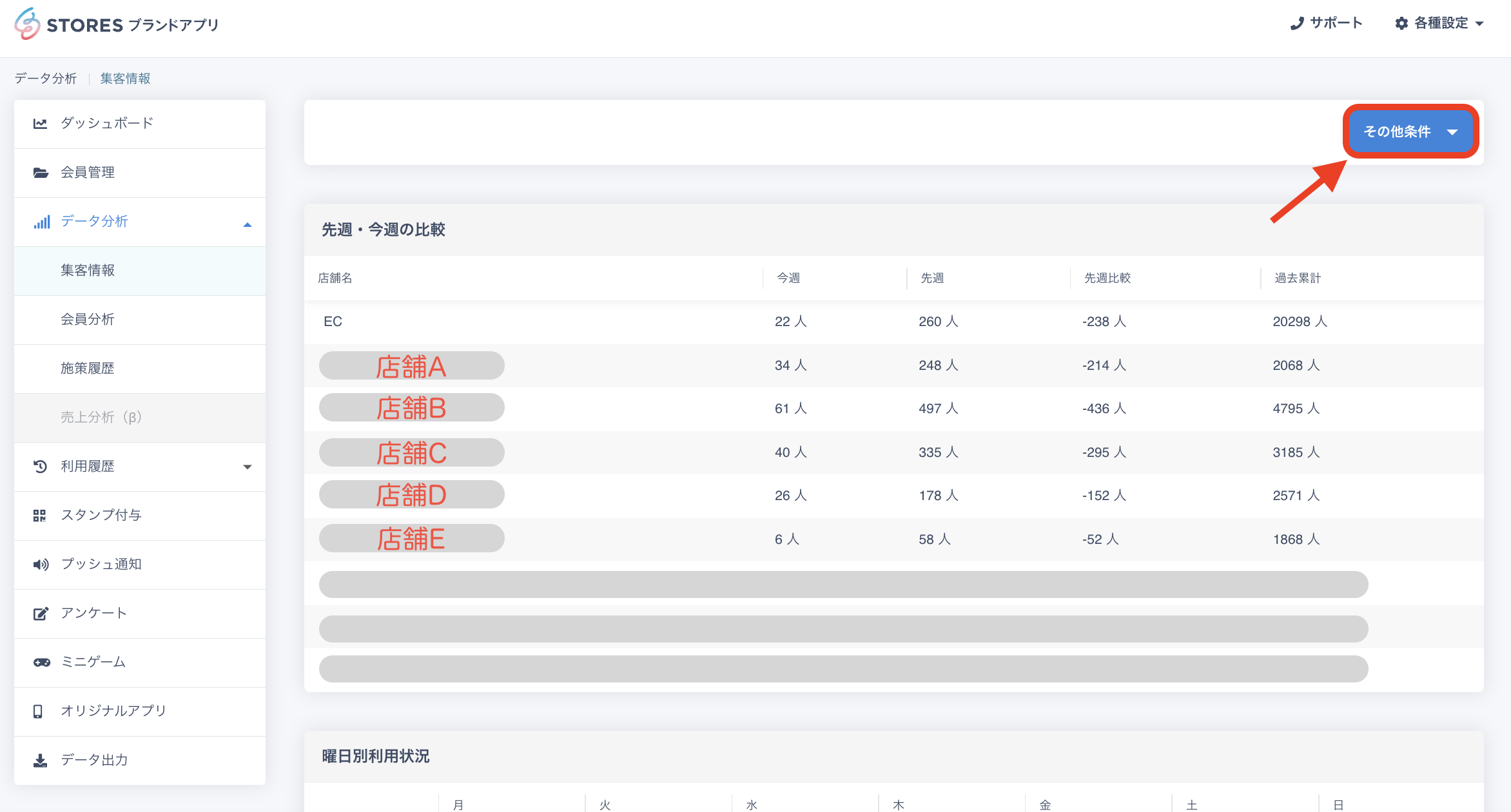
Task: Click the dashboard chart icon in sidebar
Action: coord(40,123)
